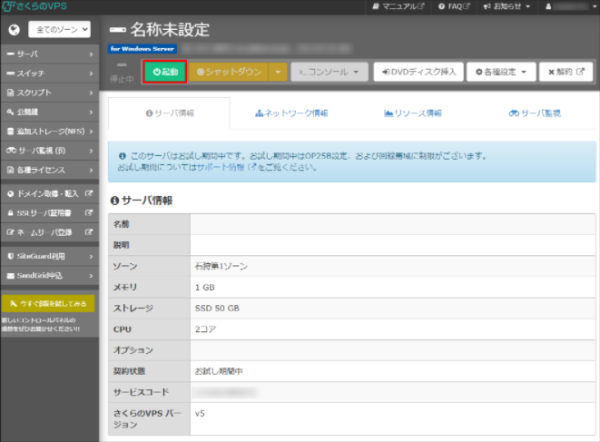
Task: Expand chevron on the スイッチ sidebar row
Action: [91, 73]
